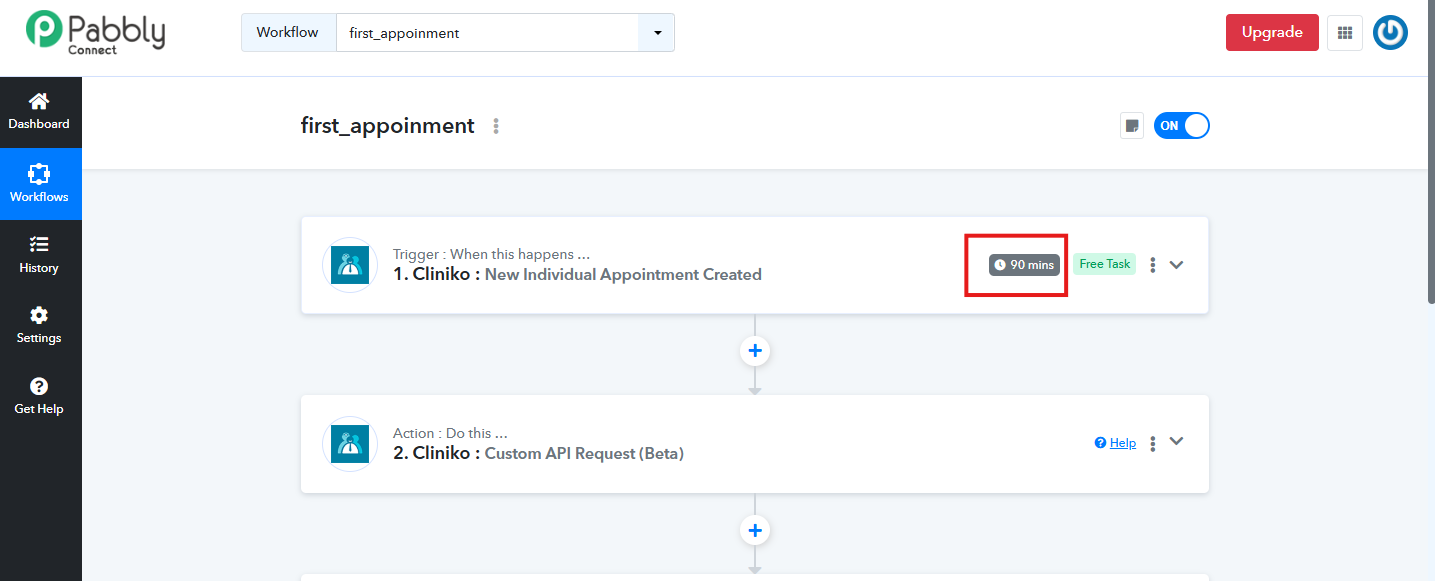
Task: Open the workflow notes icon
Action: (1132, 126)
